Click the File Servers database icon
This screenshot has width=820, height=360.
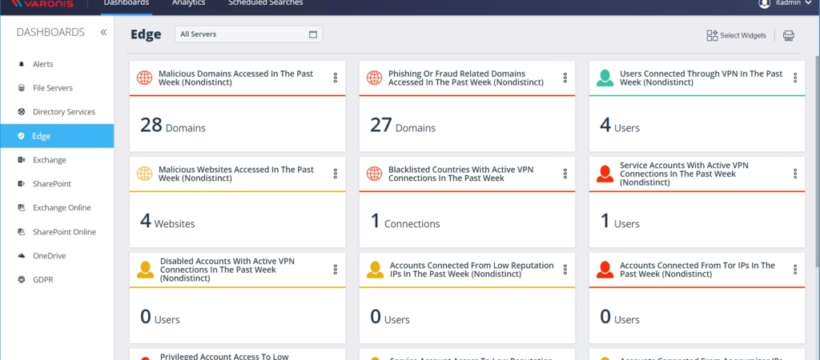[21, 88]
